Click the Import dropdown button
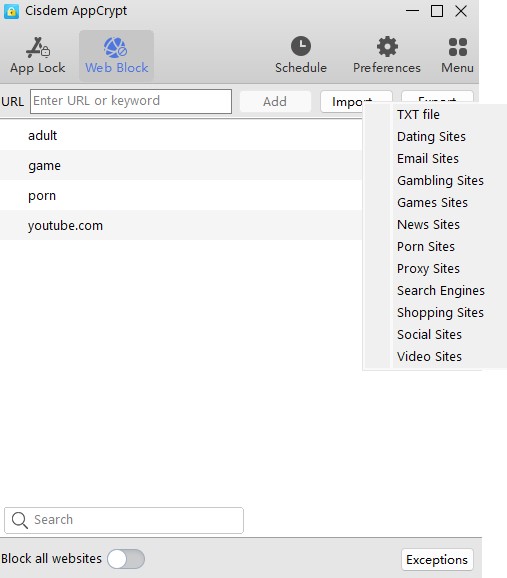 (x=356, y=101)
